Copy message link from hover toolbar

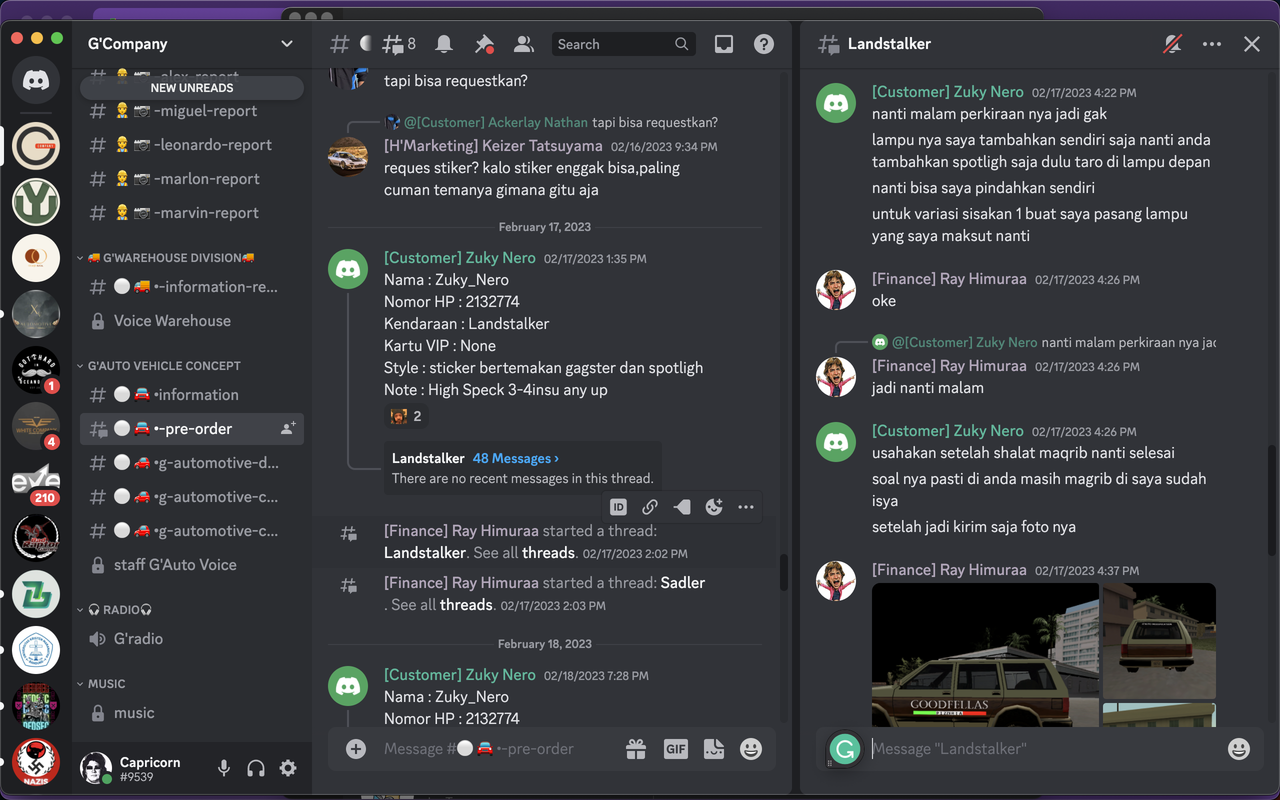tap(650, 507)
